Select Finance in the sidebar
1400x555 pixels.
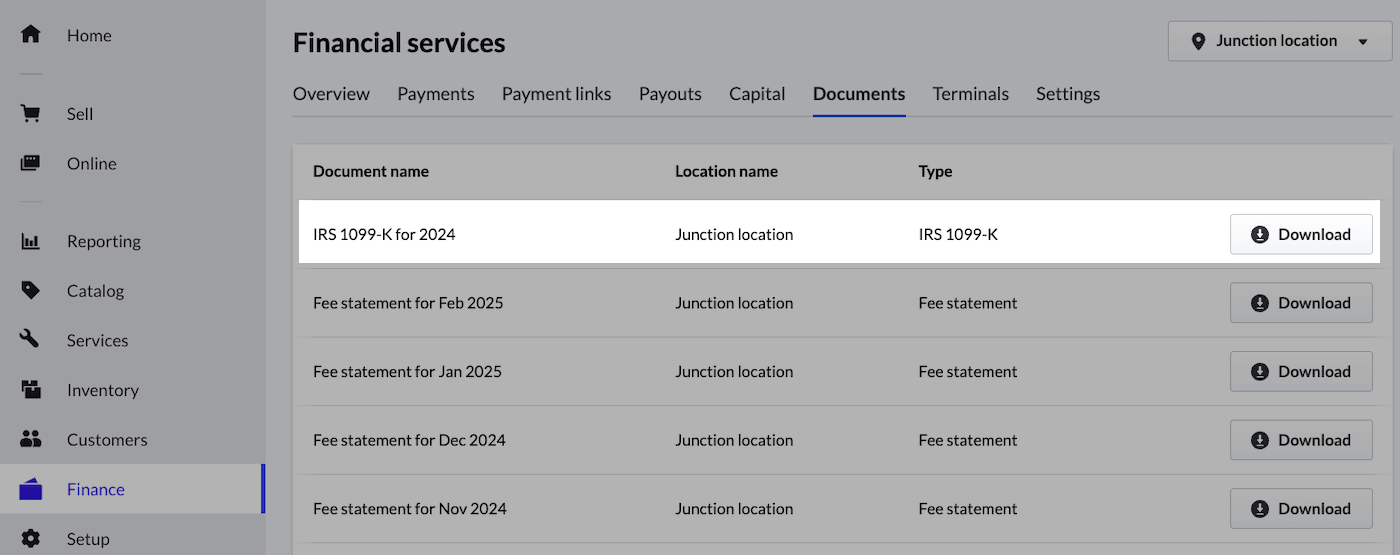tap(95, 489)
